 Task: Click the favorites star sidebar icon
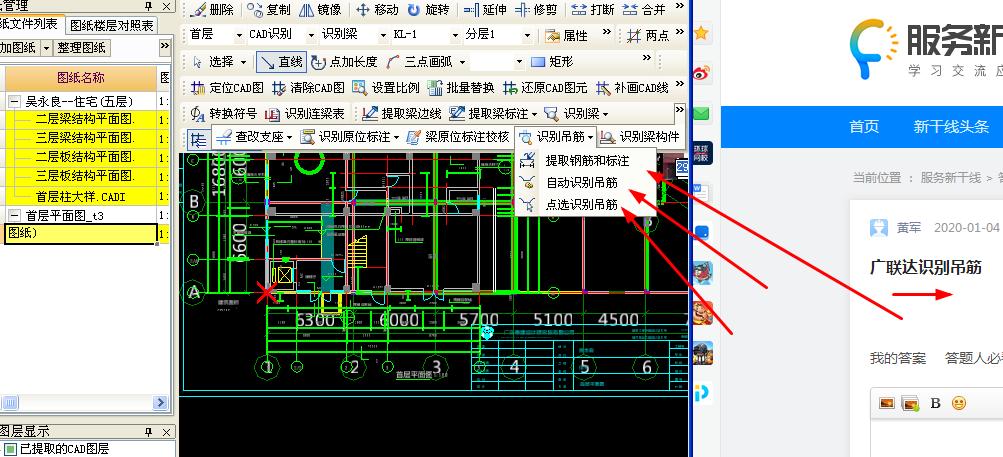pyautogui.click(x=702, y=33)
